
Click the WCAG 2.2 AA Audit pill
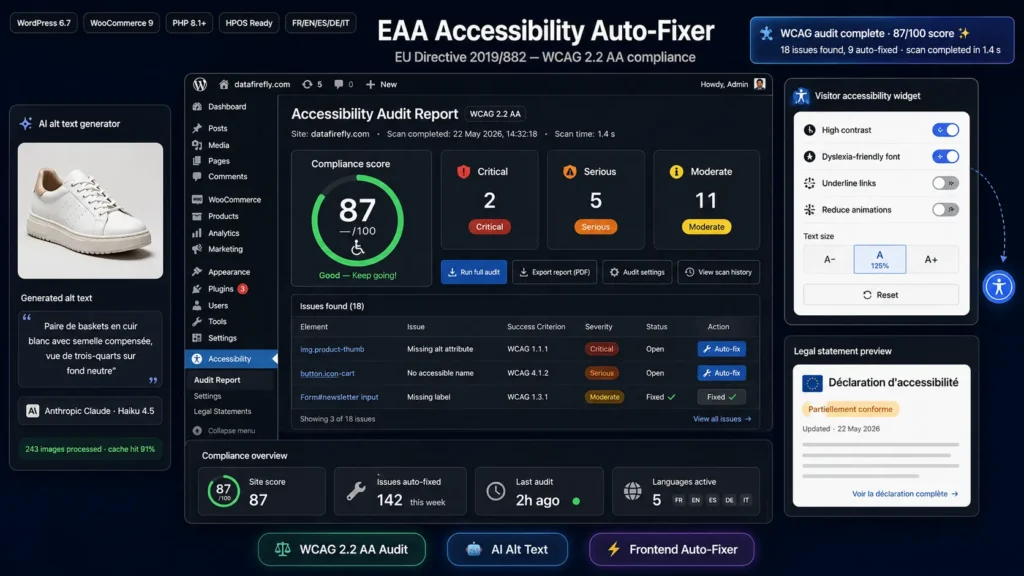pos(342,549)
